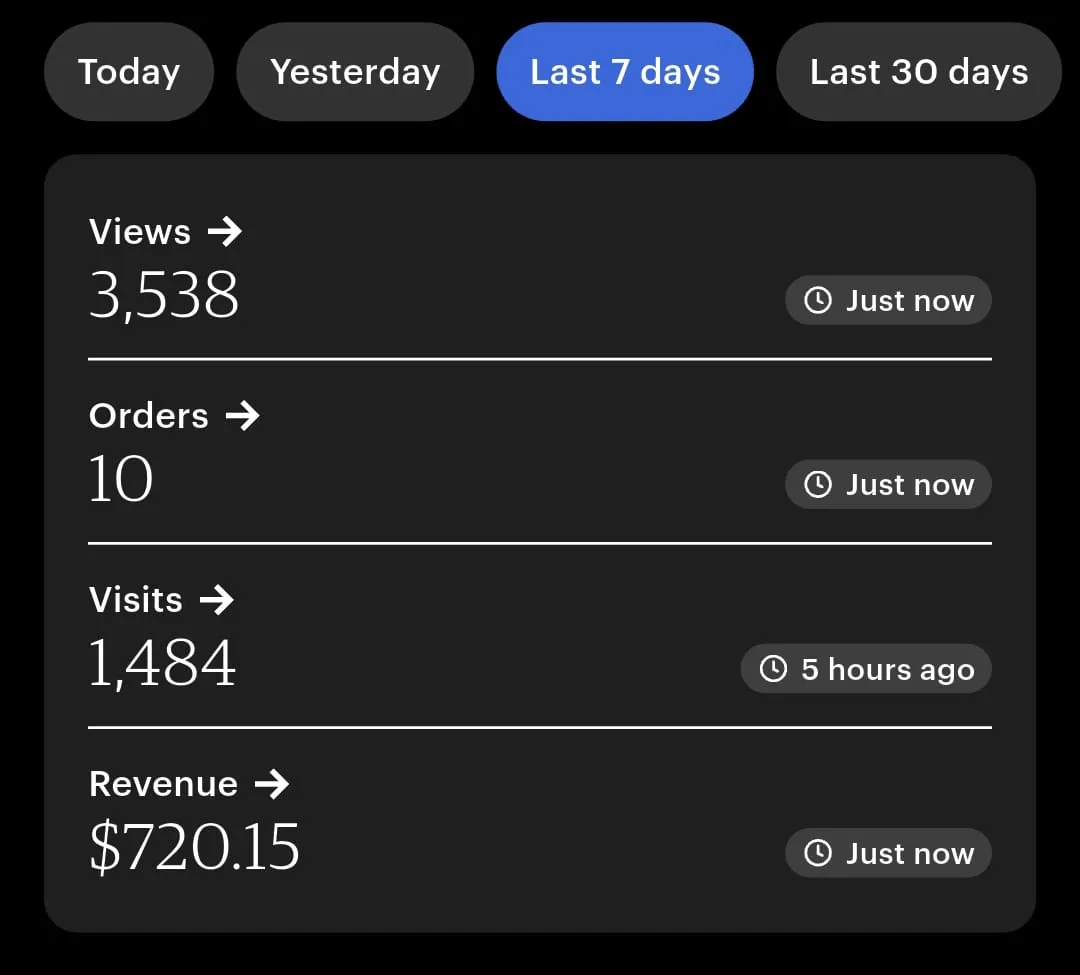This screenshot has width=1080, height=975.
Task: Click the $720.15 revenue amount
Action: point(194,848)
